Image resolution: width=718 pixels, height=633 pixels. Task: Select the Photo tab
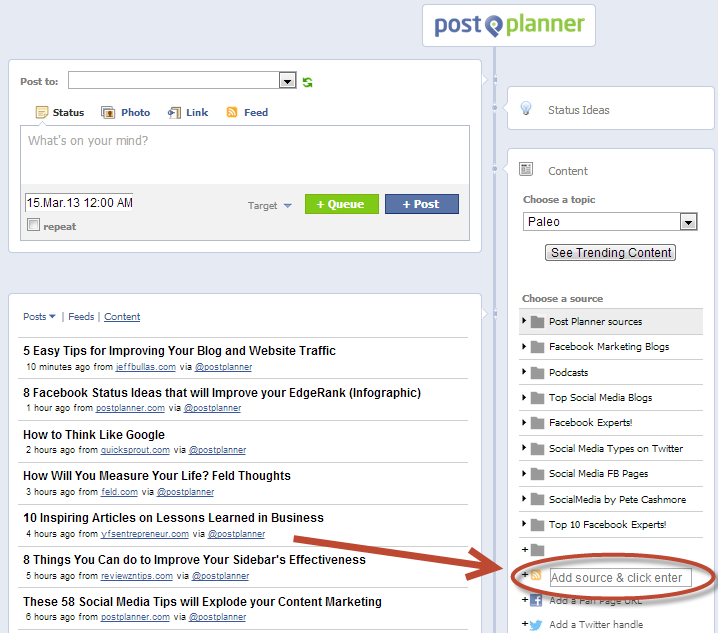click(x=125, y=113)
